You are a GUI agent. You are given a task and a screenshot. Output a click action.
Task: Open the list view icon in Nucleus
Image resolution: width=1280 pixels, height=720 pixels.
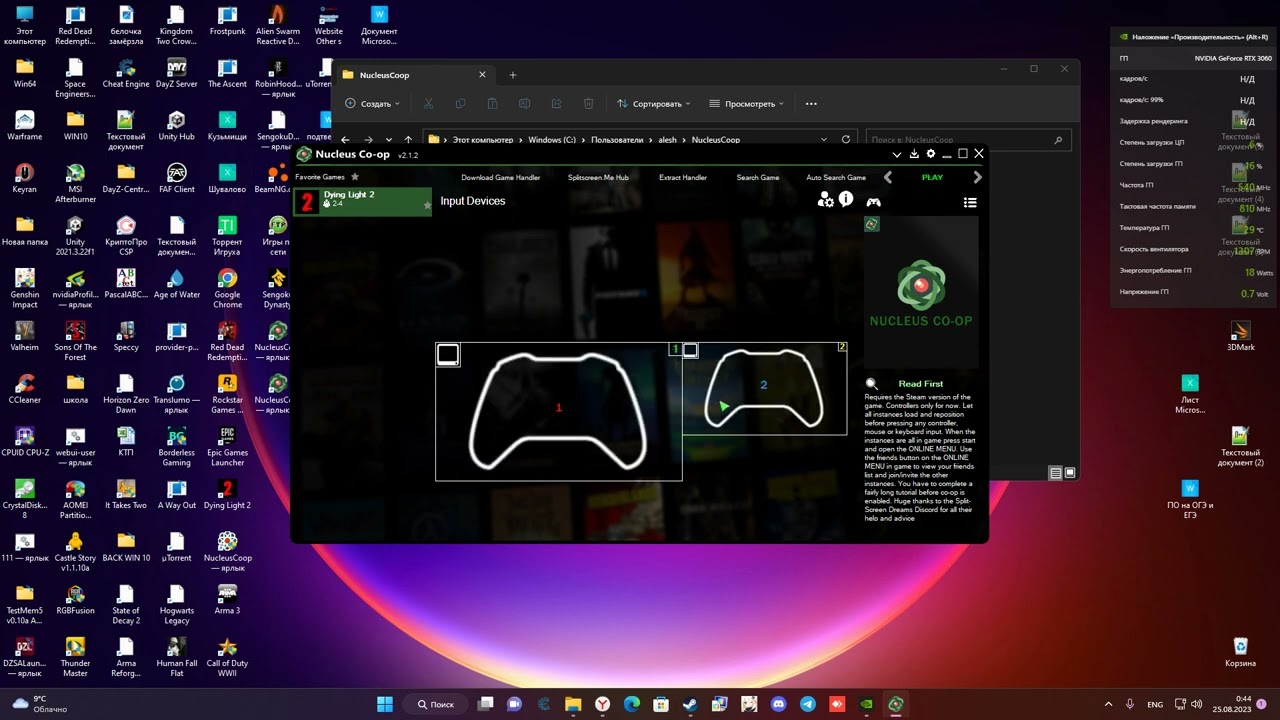[969, 202]
